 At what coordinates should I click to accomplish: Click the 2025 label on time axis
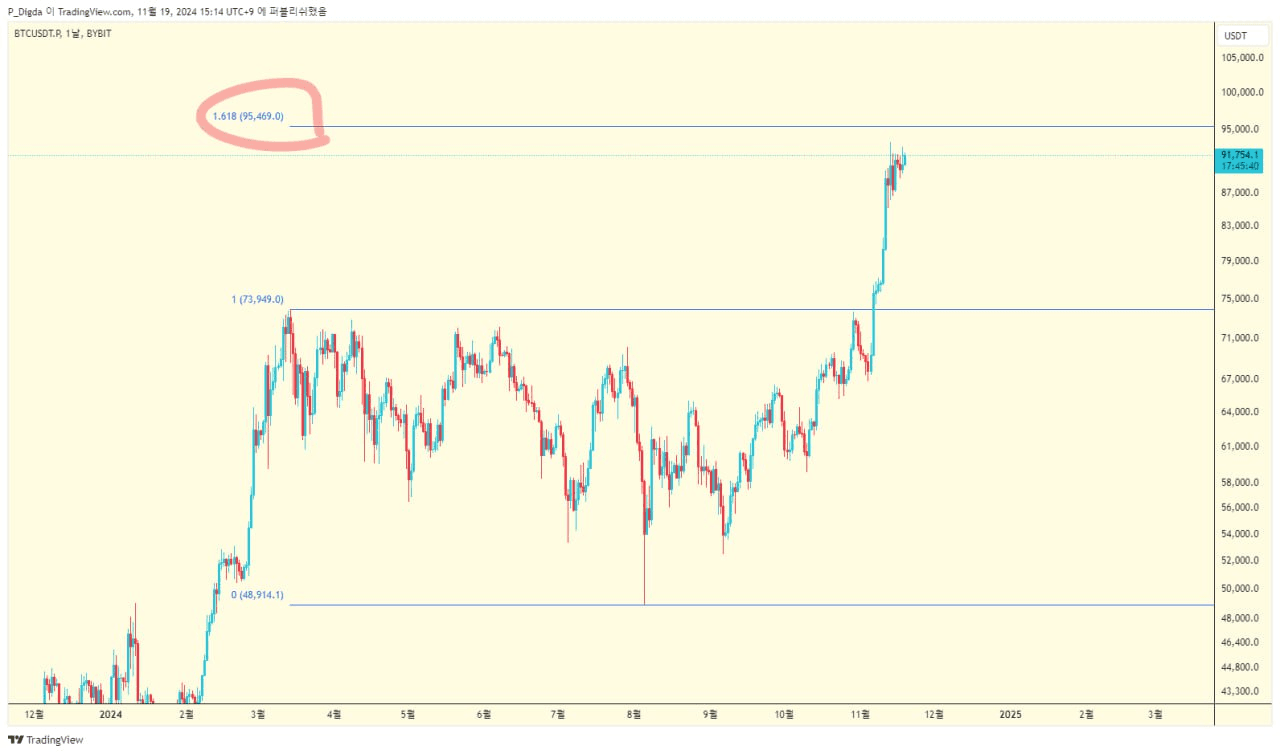click(x=1010, y=714)
